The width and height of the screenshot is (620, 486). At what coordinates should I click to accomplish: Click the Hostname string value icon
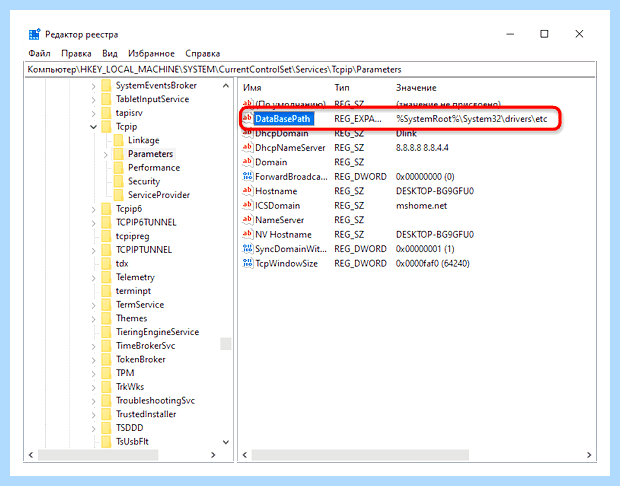click(248, 191)
